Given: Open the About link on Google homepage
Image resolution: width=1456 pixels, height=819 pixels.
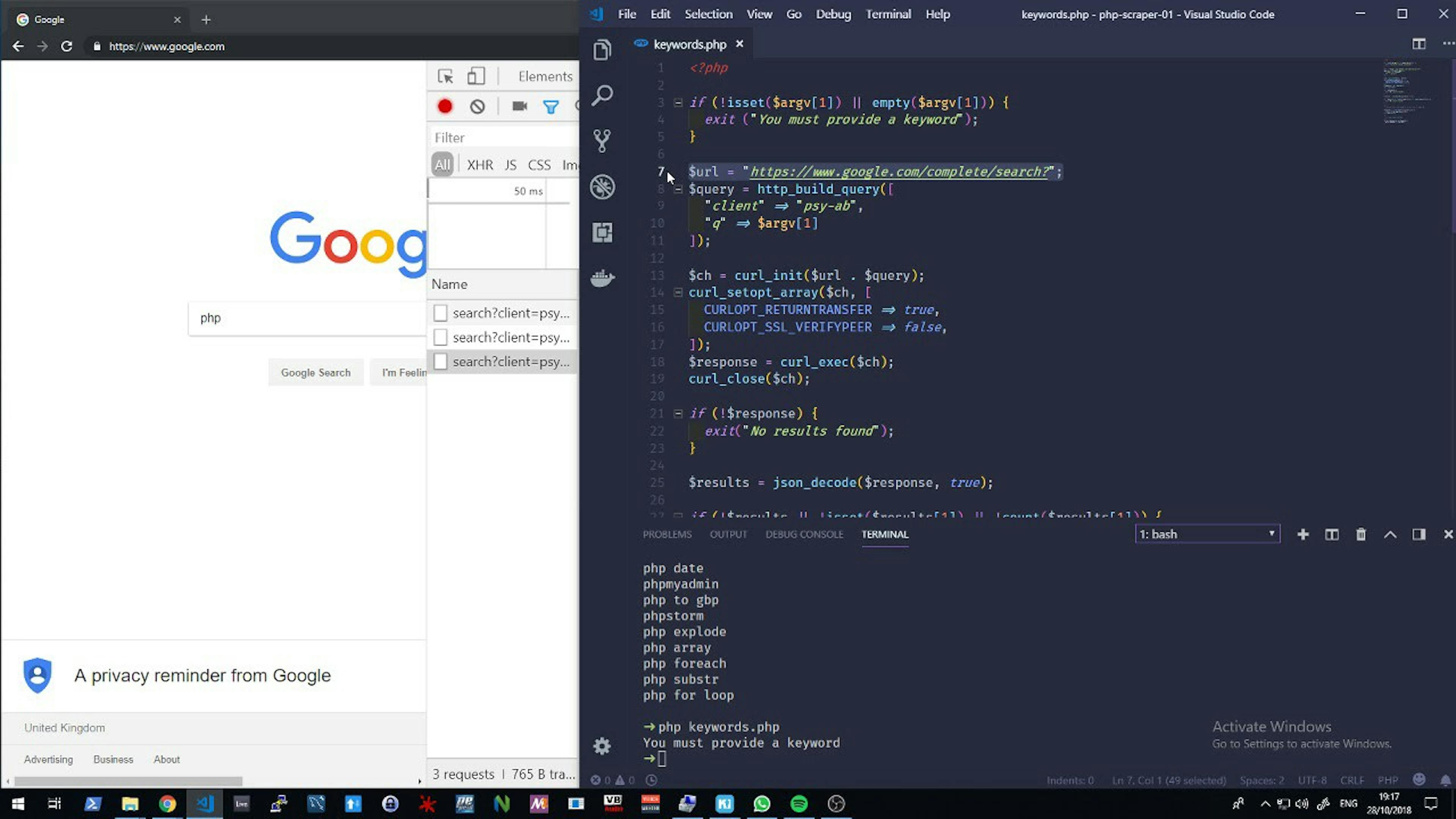Looking at the screenshot, I should (166, 759).
